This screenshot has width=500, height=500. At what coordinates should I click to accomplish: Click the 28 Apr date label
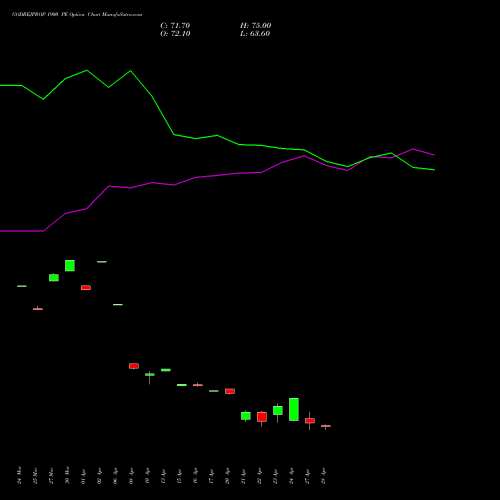coord(323,476)
